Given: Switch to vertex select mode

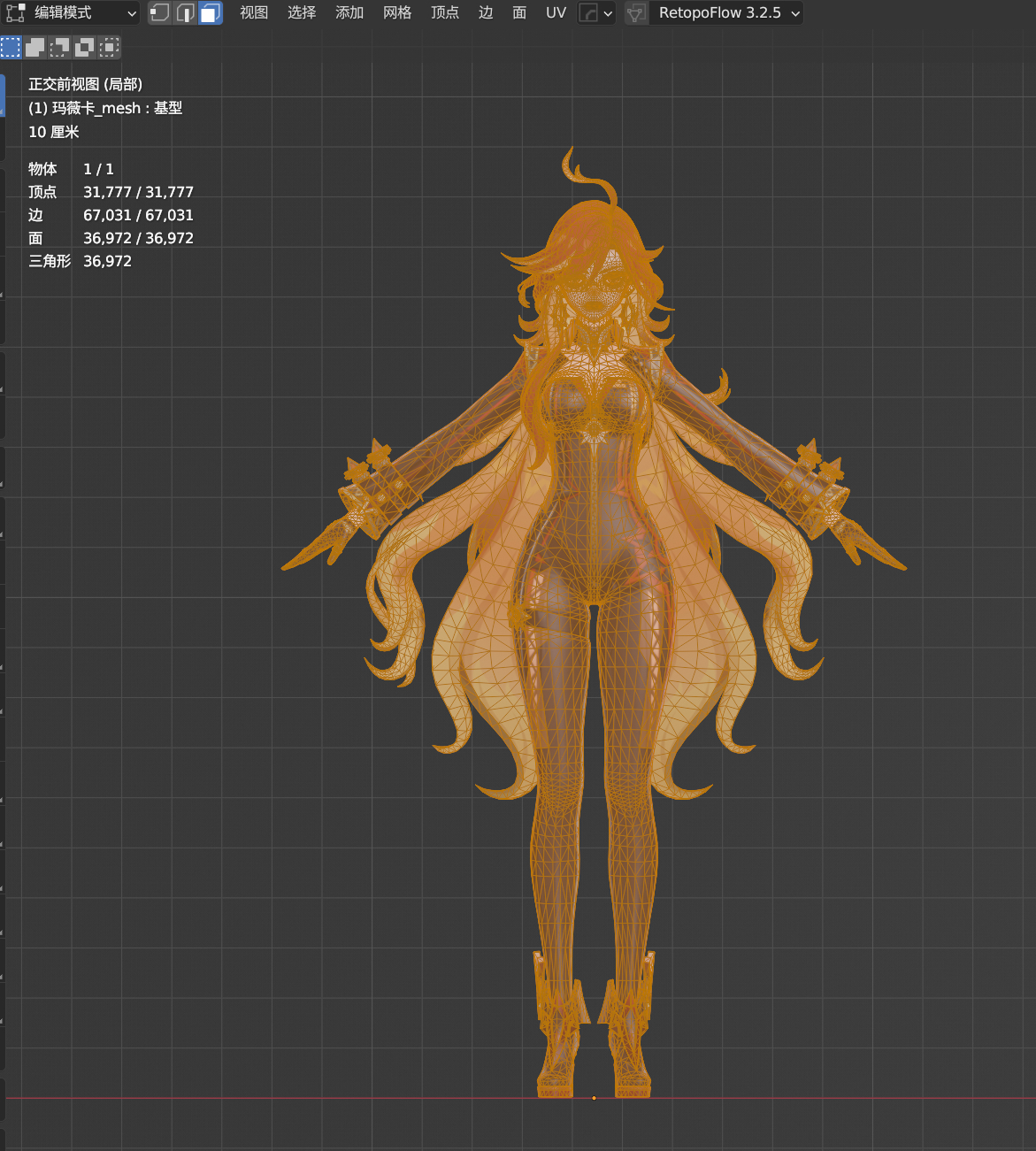Looking at the screenshot, I should point(160,12).
